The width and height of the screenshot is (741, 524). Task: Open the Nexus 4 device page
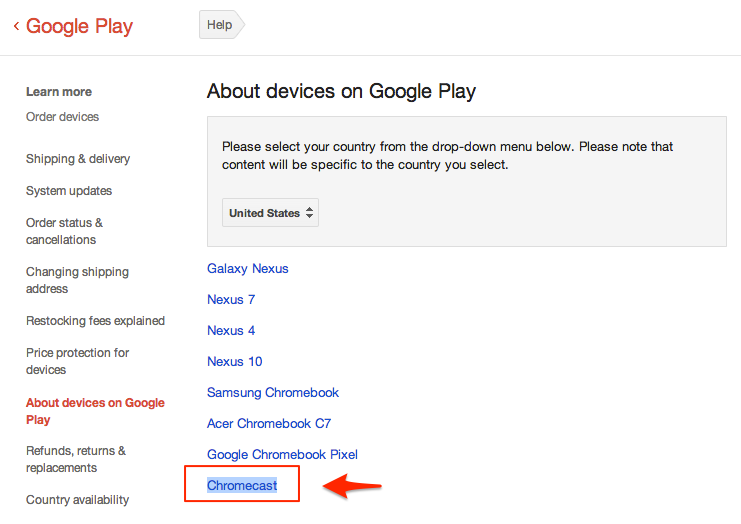pos(231,331)
